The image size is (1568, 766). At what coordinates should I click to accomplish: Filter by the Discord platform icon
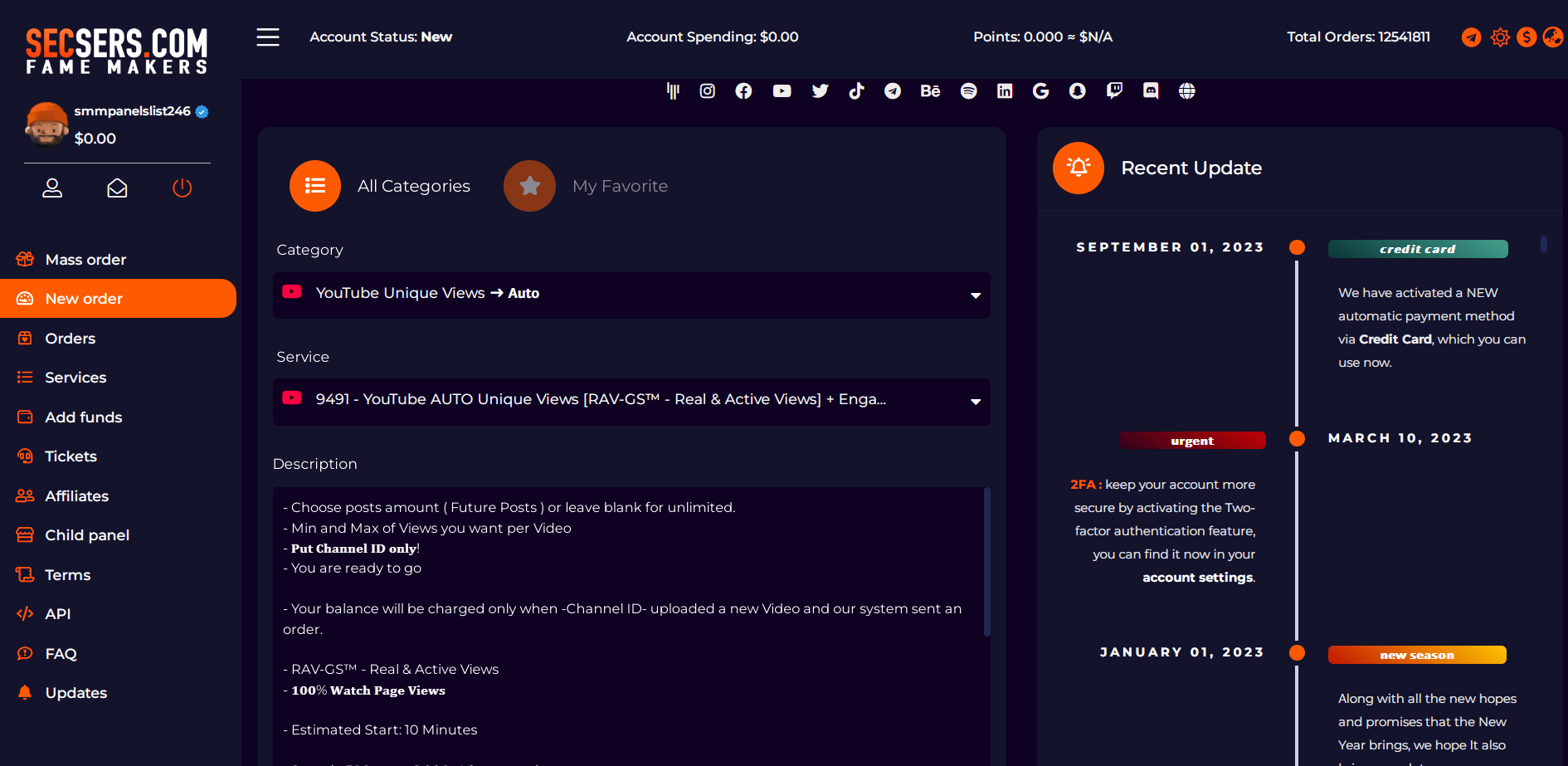[x=1151, y=91]
